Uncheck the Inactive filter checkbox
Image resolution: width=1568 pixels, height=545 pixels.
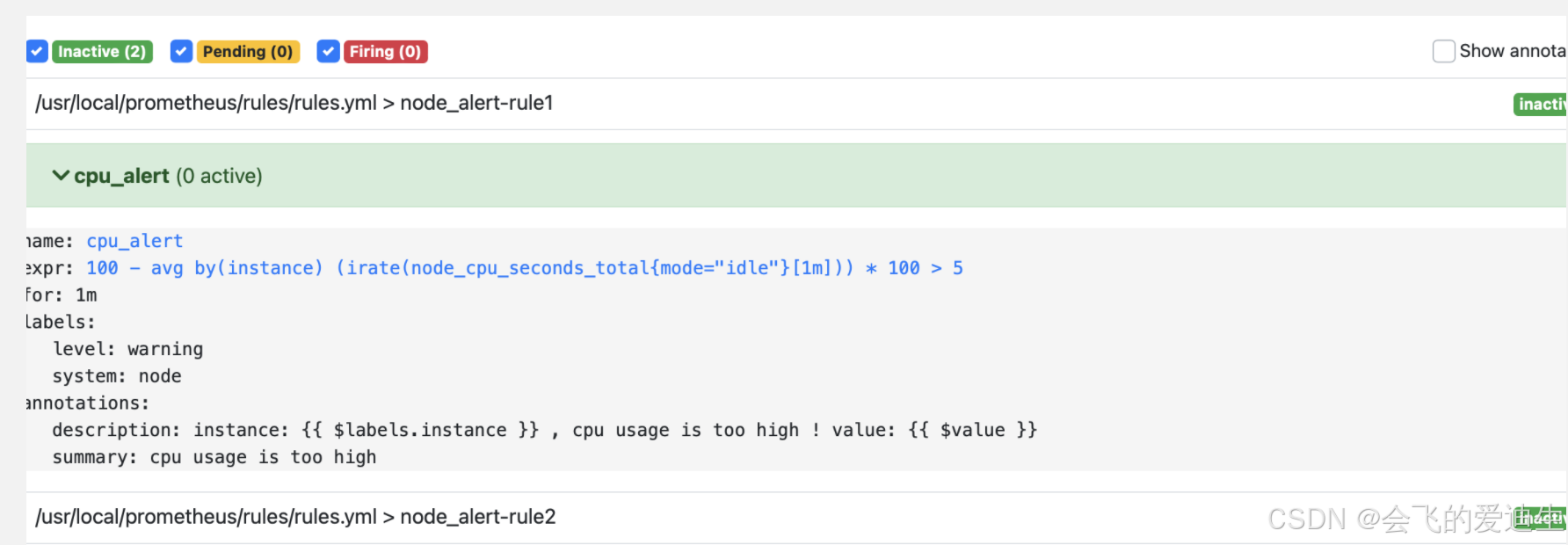pyautogui.click(x=37, y=52)
